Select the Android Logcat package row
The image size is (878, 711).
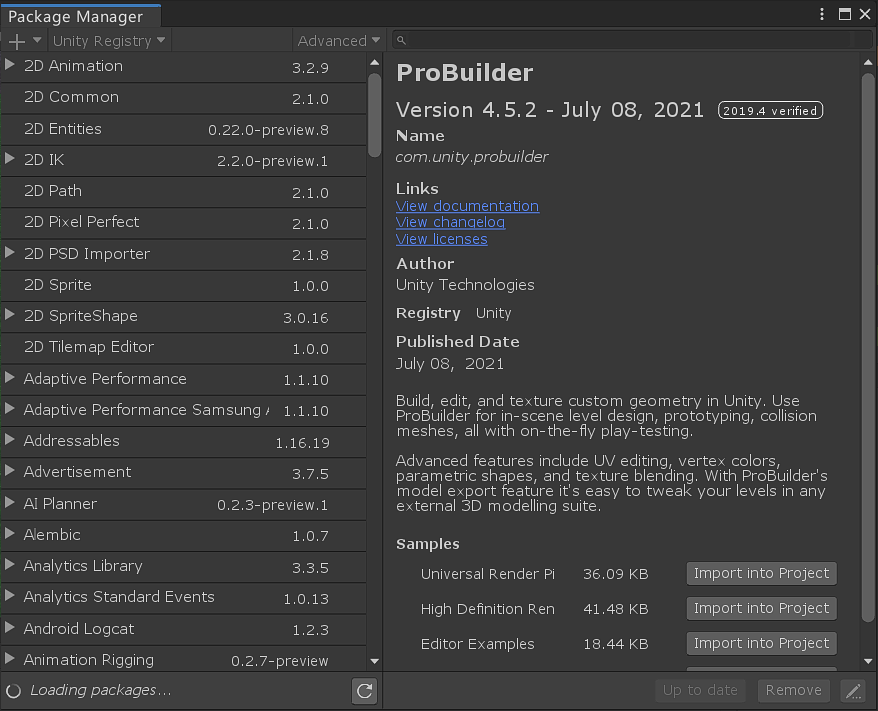click(x=184, y=629)
